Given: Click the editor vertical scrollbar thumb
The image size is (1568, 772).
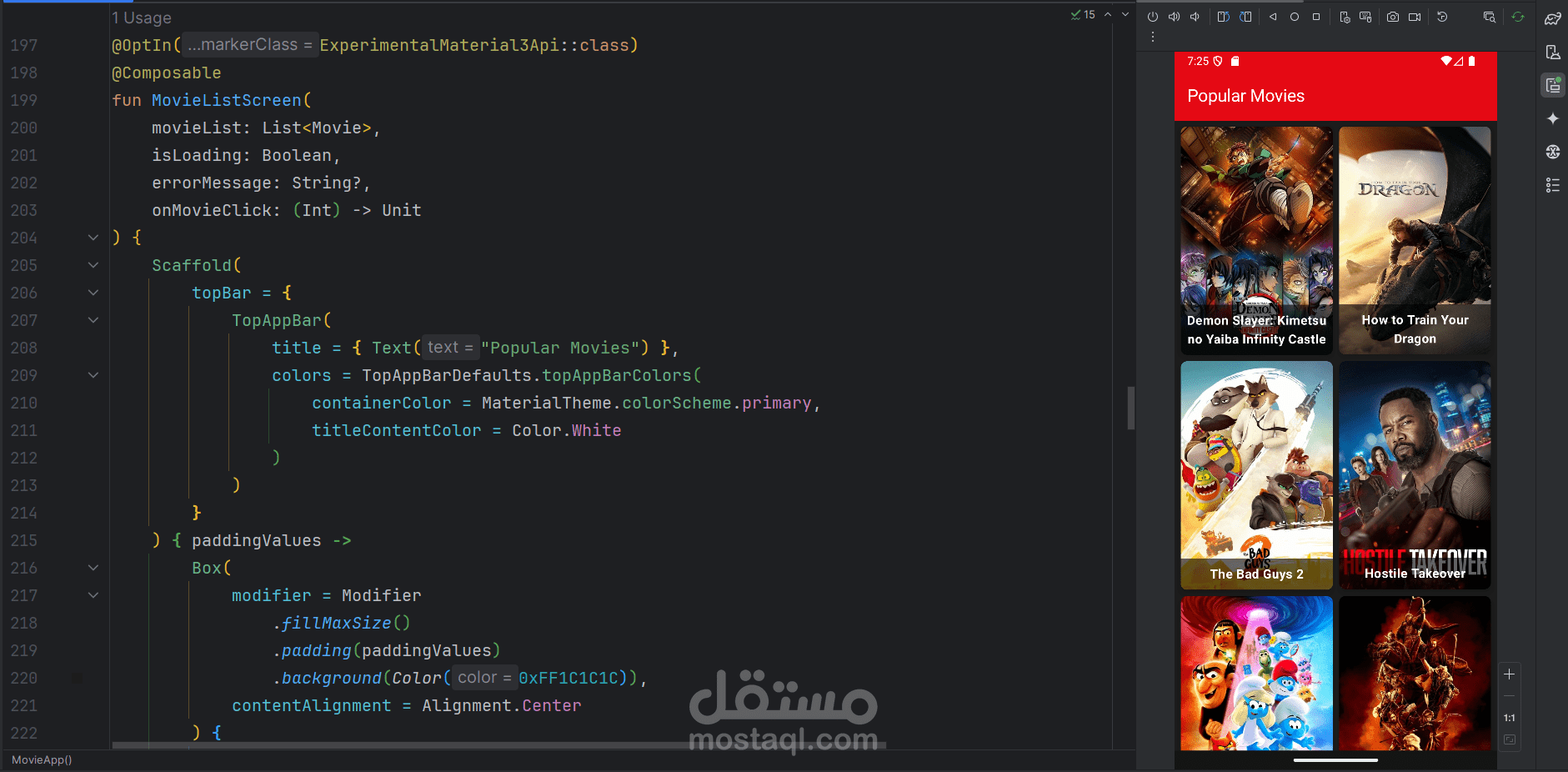Looking at the screenshot, I should point(1131,408).
